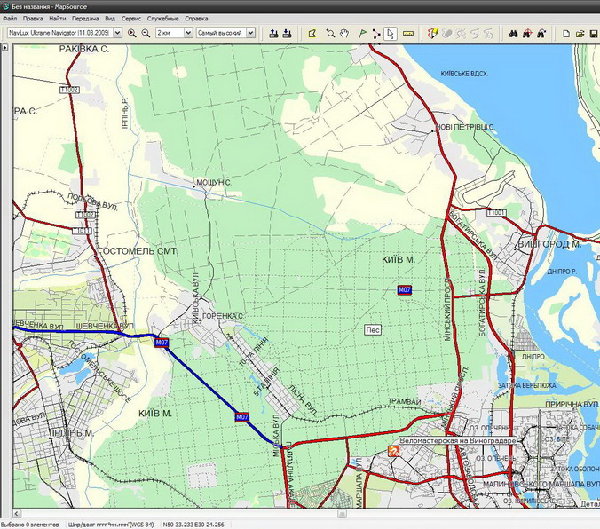Choose the arrow selection tool
Viewport: 600px width, 529px height.
(x=392, y=33)
